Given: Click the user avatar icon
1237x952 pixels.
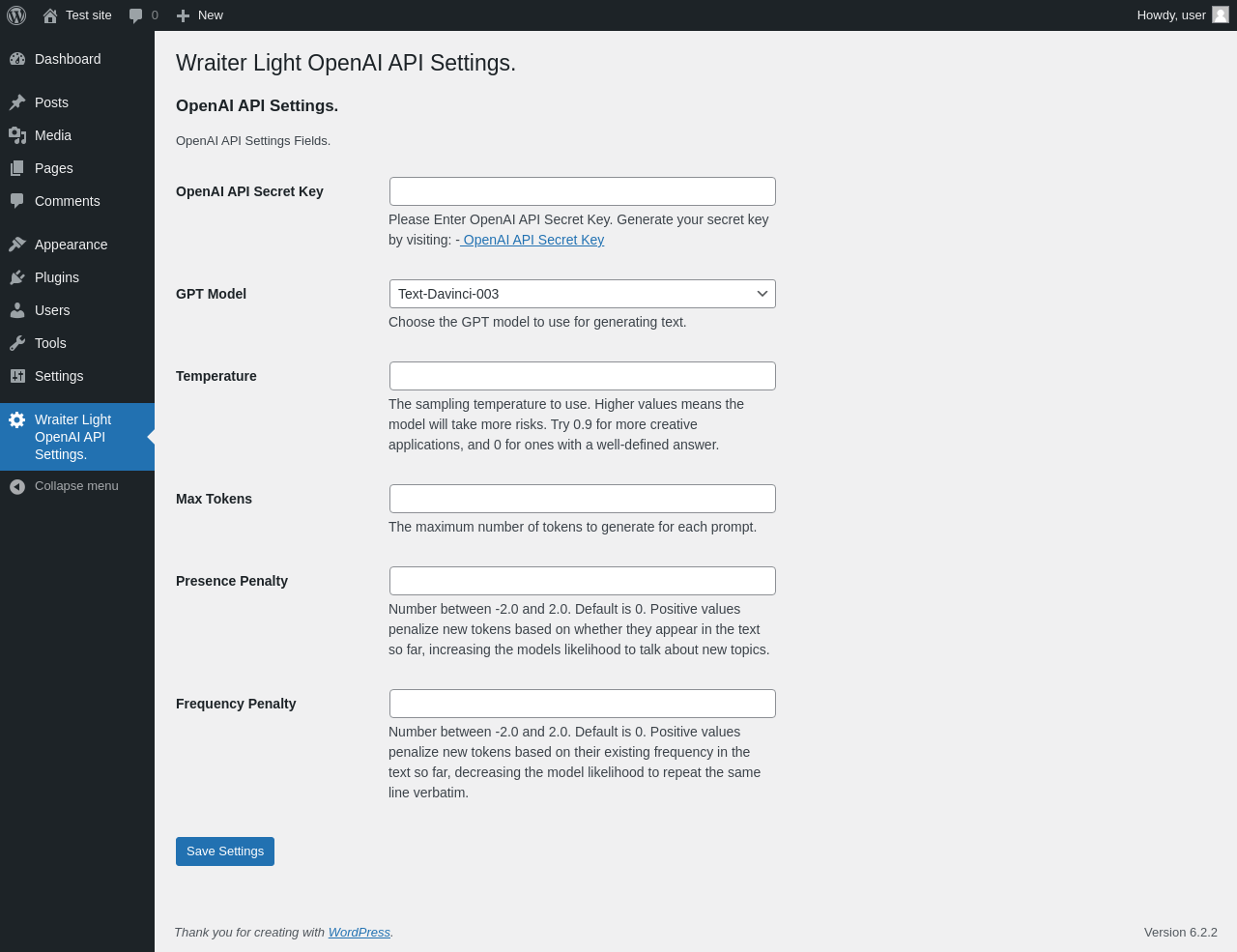Looking at the screenshot, I should 1221,14.
